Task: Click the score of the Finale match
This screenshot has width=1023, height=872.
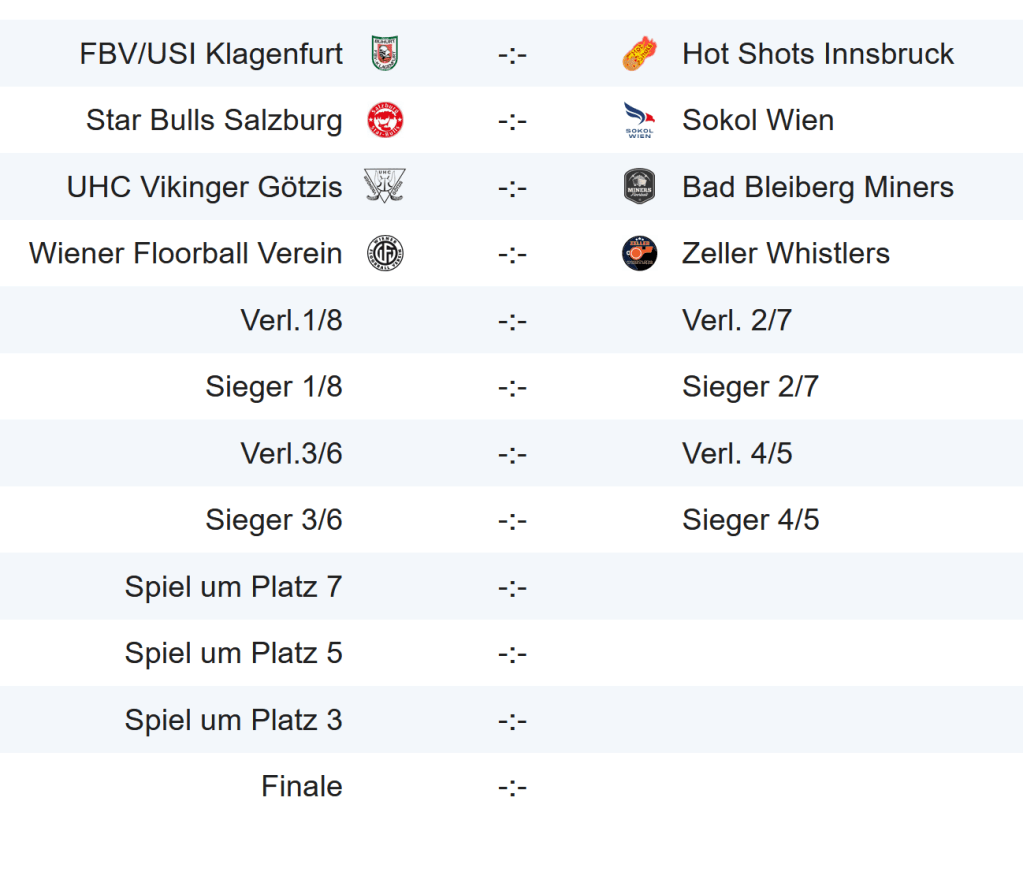Action: [x=512, y=787]
